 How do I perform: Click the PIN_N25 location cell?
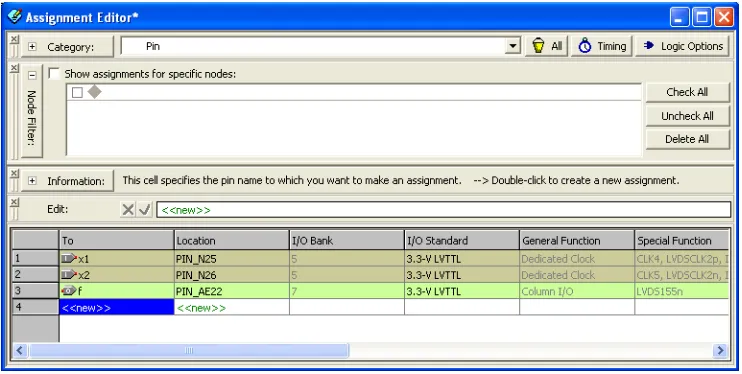pos(232,258)
